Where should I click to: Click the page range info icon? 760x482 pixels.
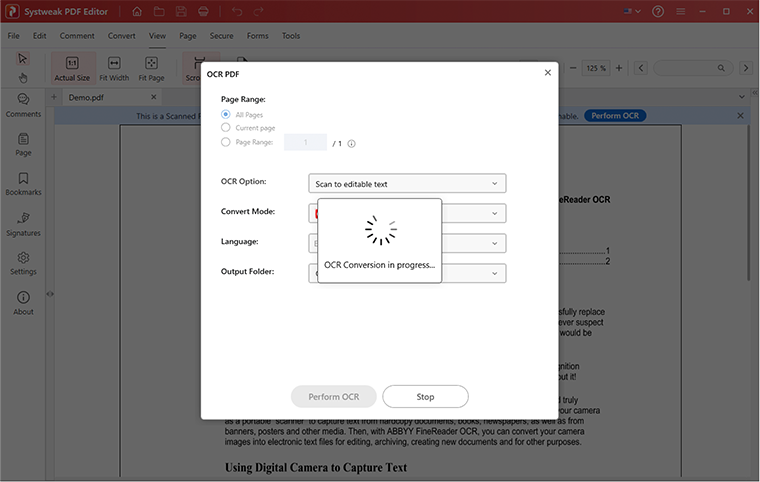(x=351, y=144)
